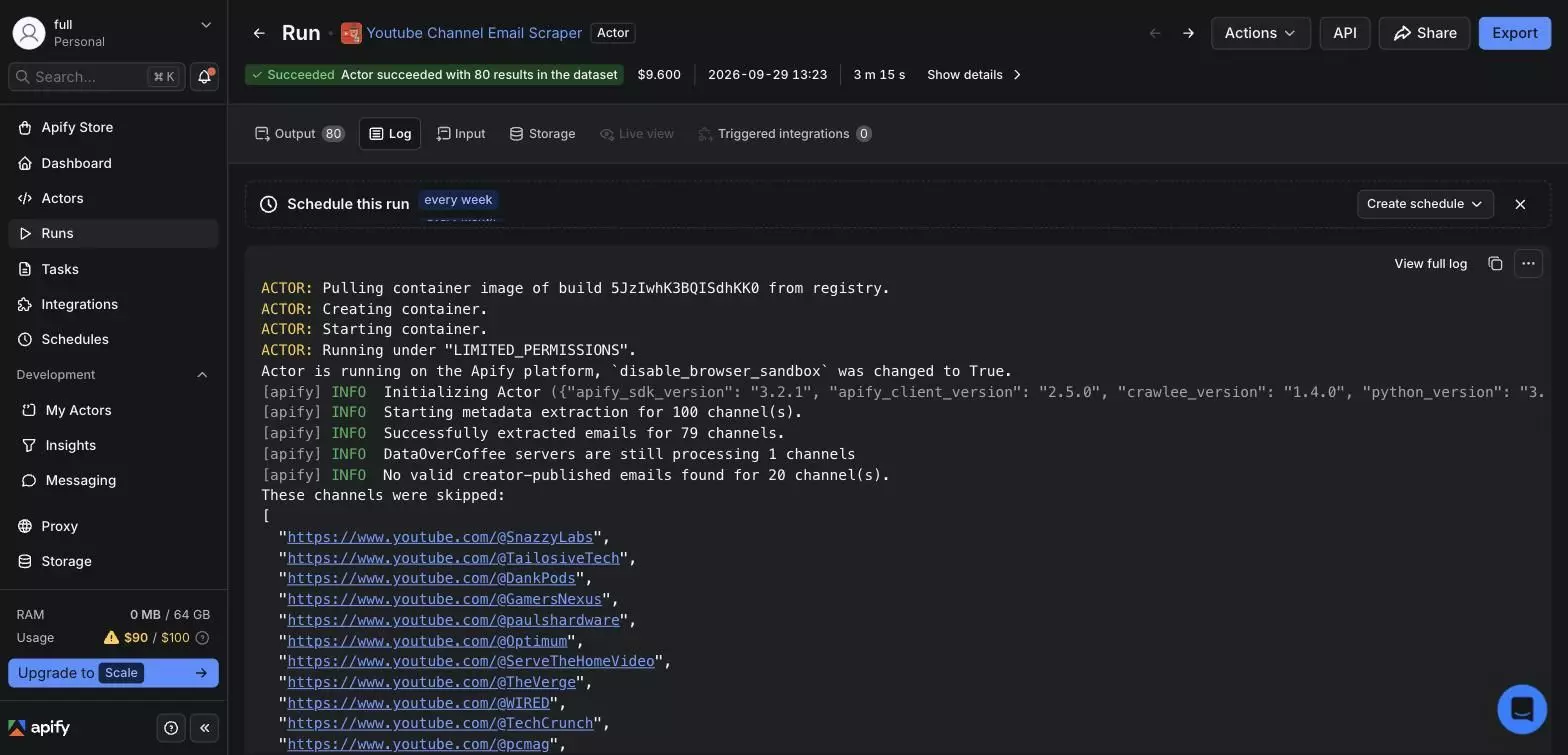Expand Show details
Viewport: 1568px width, 755px height.
coord(974,75)
